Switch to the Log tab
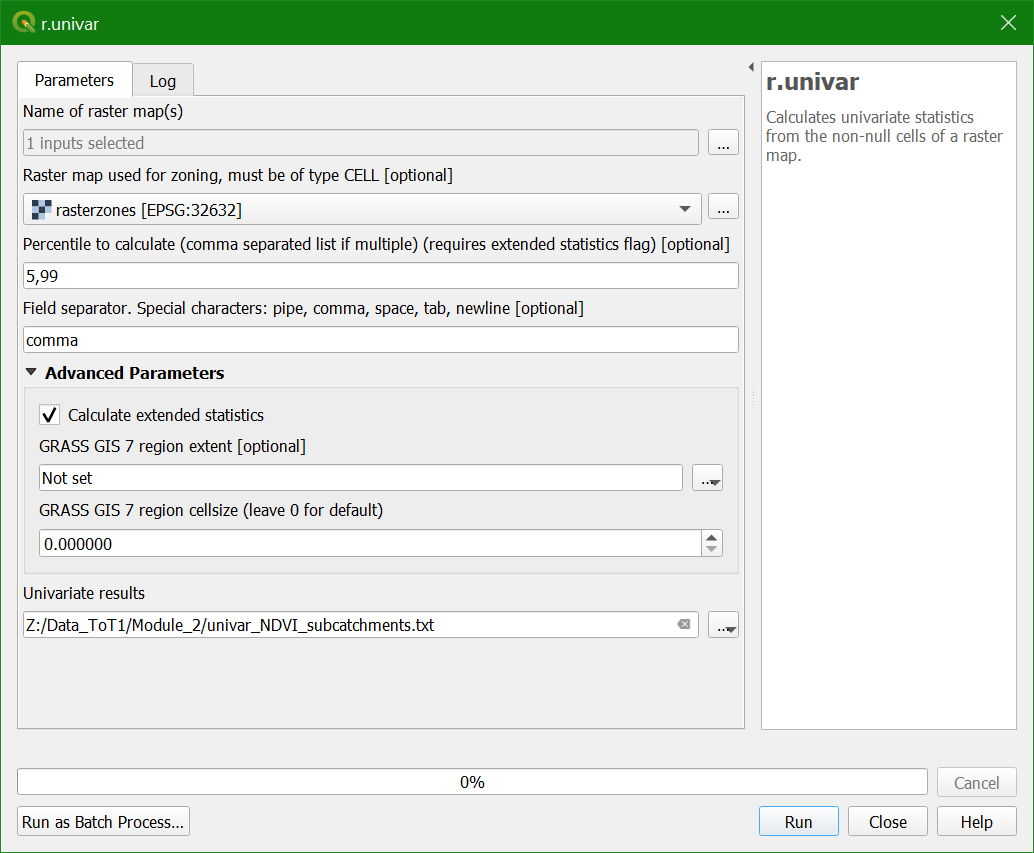Image resolution: width=1034 pixels, height=853 pixels. [162, 81]
